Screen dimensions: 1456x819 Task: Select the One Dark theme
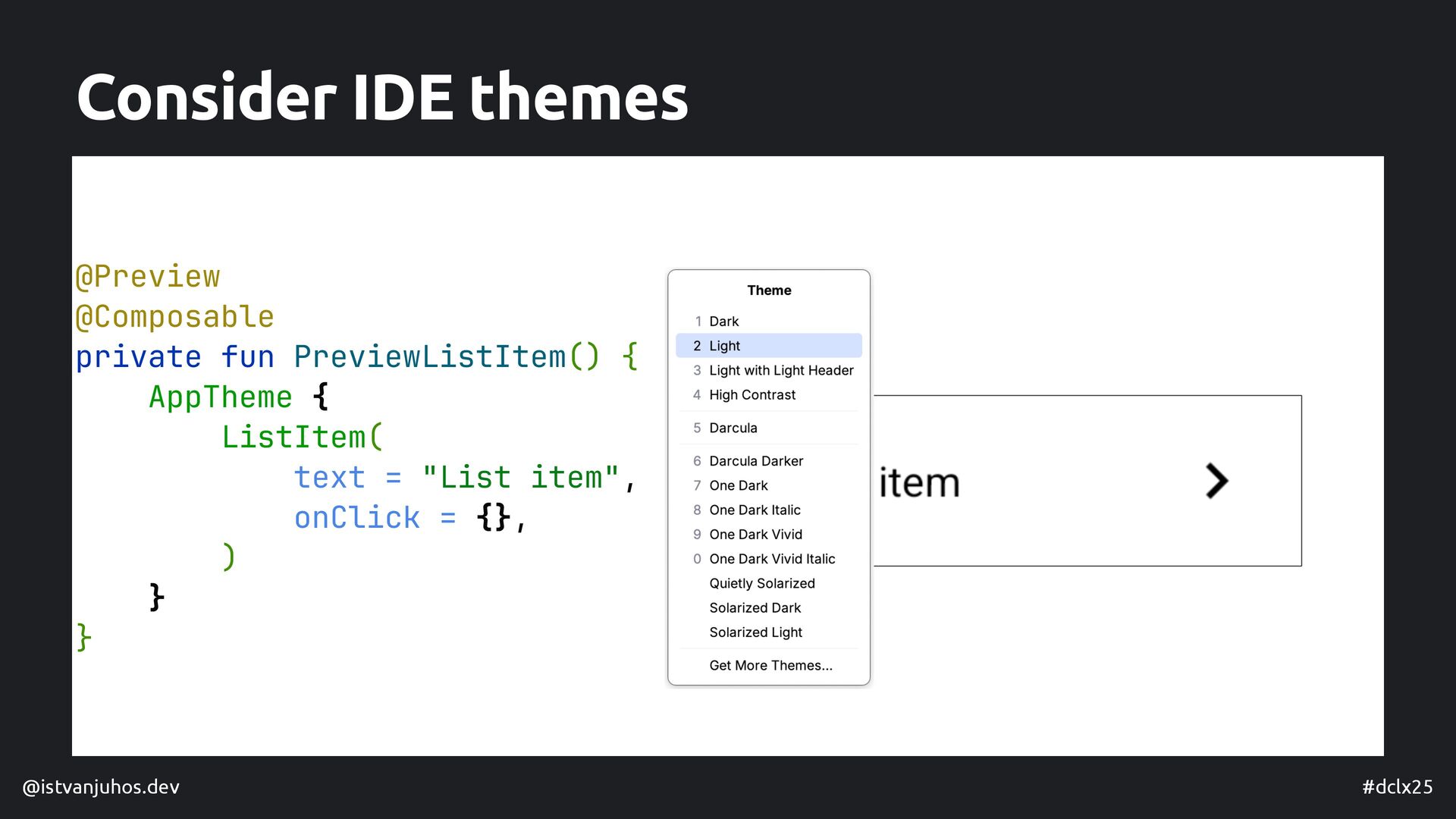point(768,485)
